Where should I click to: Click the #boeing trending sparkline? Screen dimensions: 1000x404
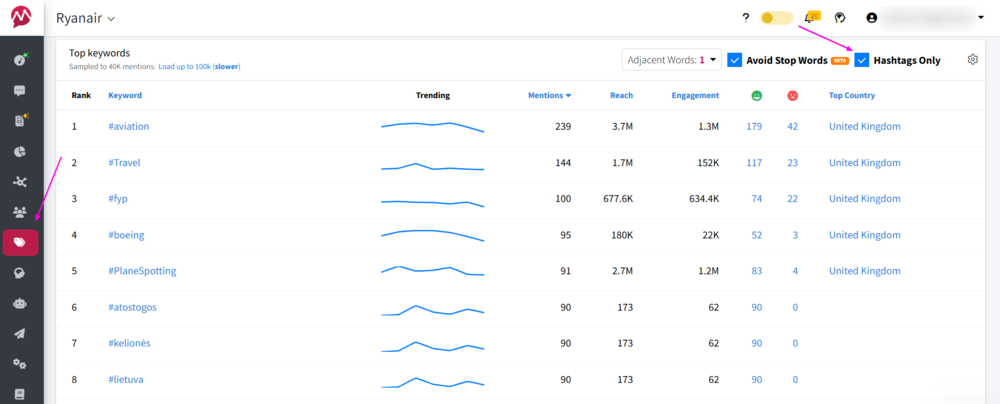pyautogui.click(x=433, y=234)
